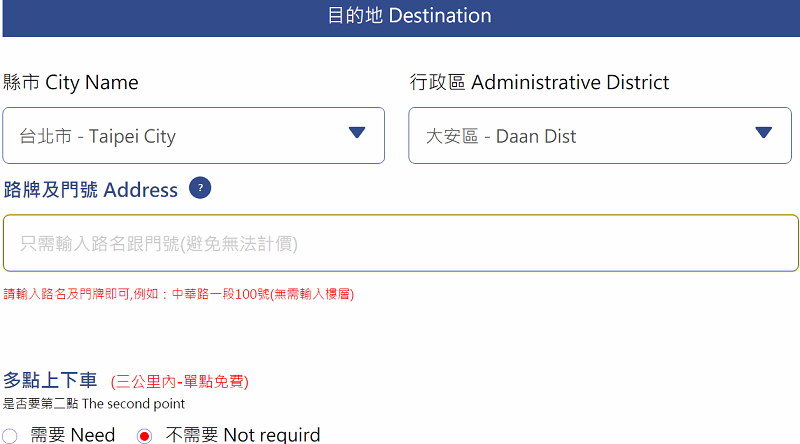Viewport: 800px width, 444px height.
Task: Click the red 三公里內-單點免費 note
Action: pyautogui.click(x=180, y=381)
